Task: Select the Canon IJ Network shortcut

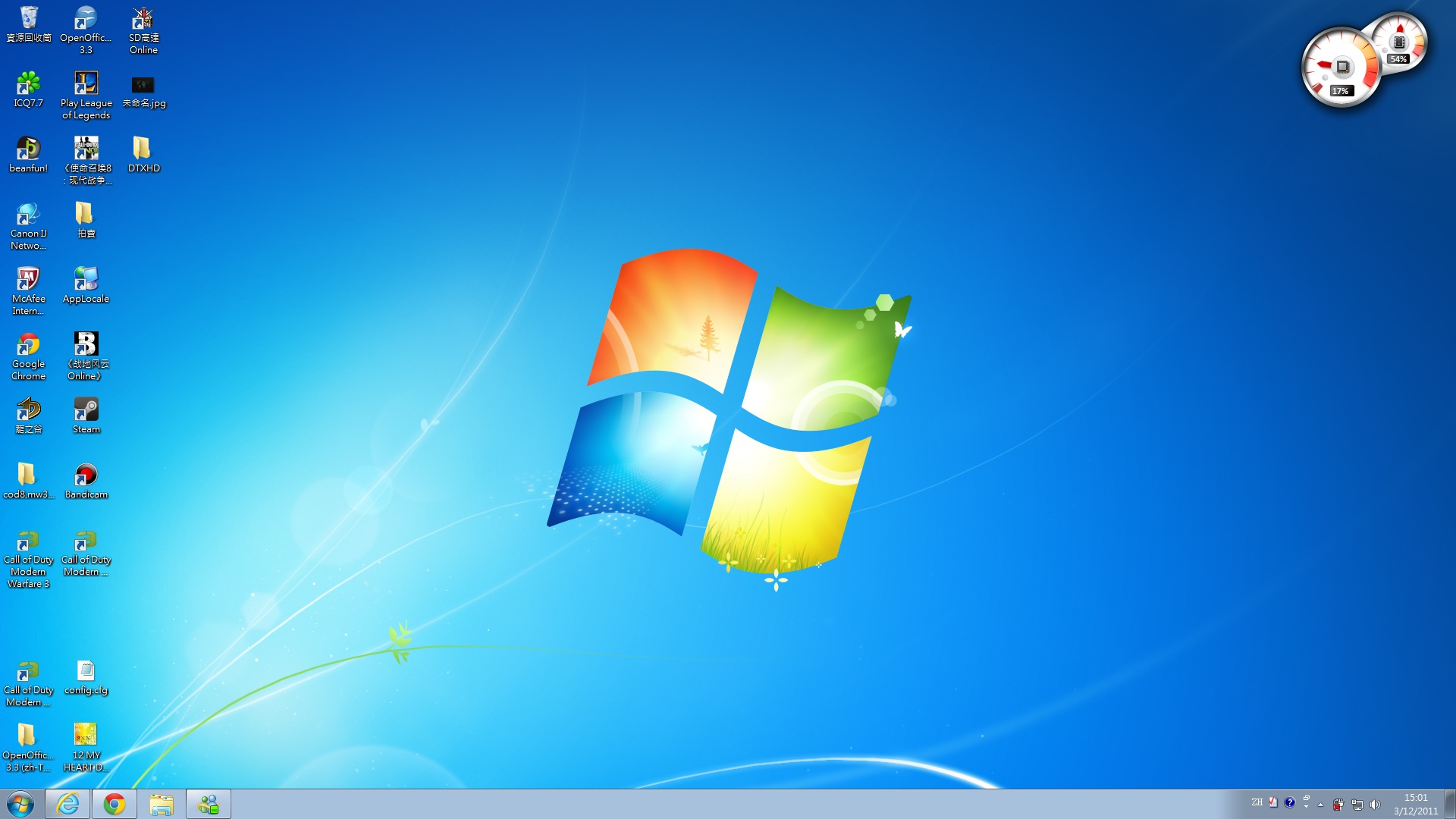Action: pos(29,226)
